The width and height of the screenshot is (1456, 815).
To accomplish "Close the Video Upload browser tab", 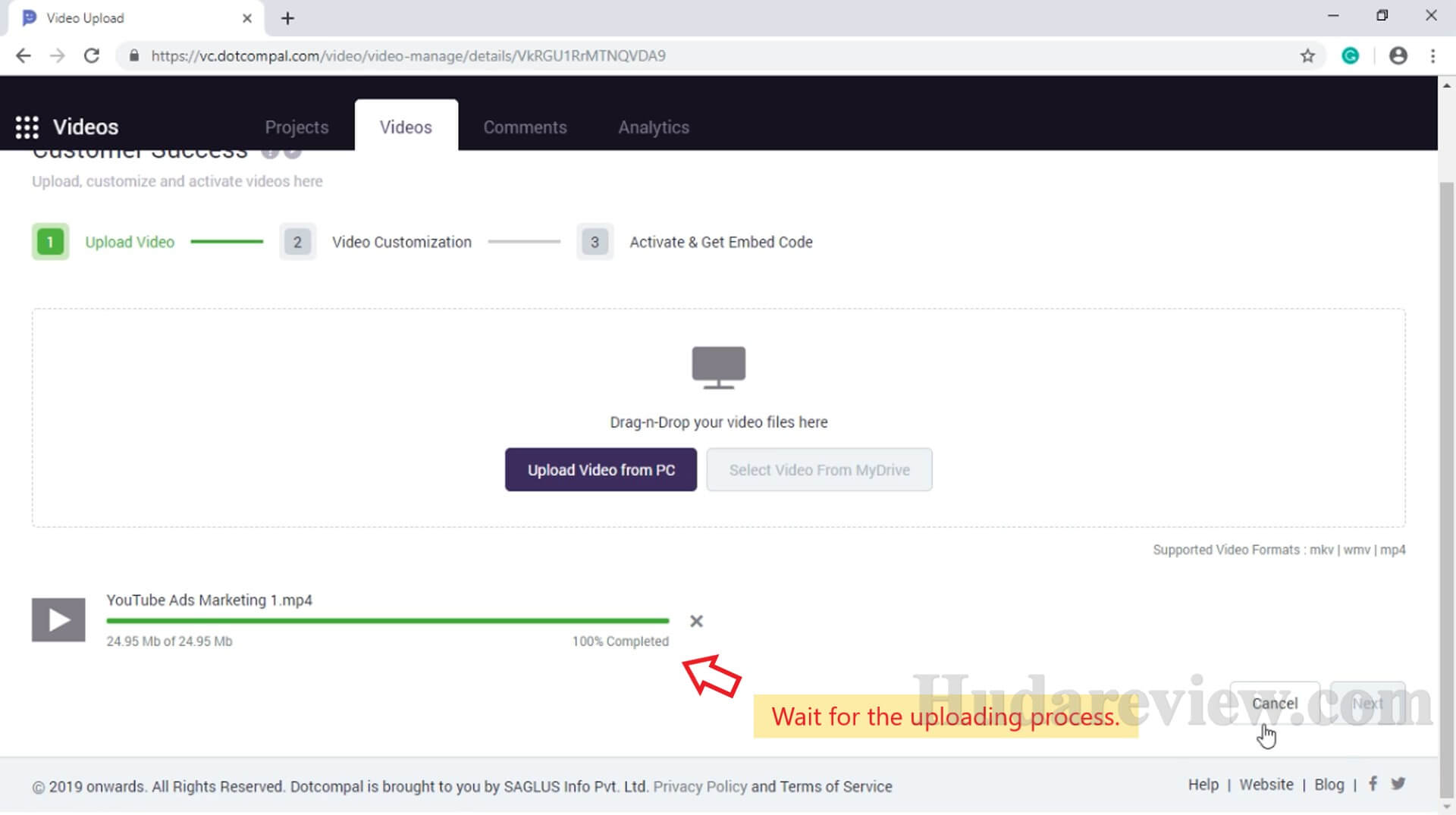I will 247,18.
